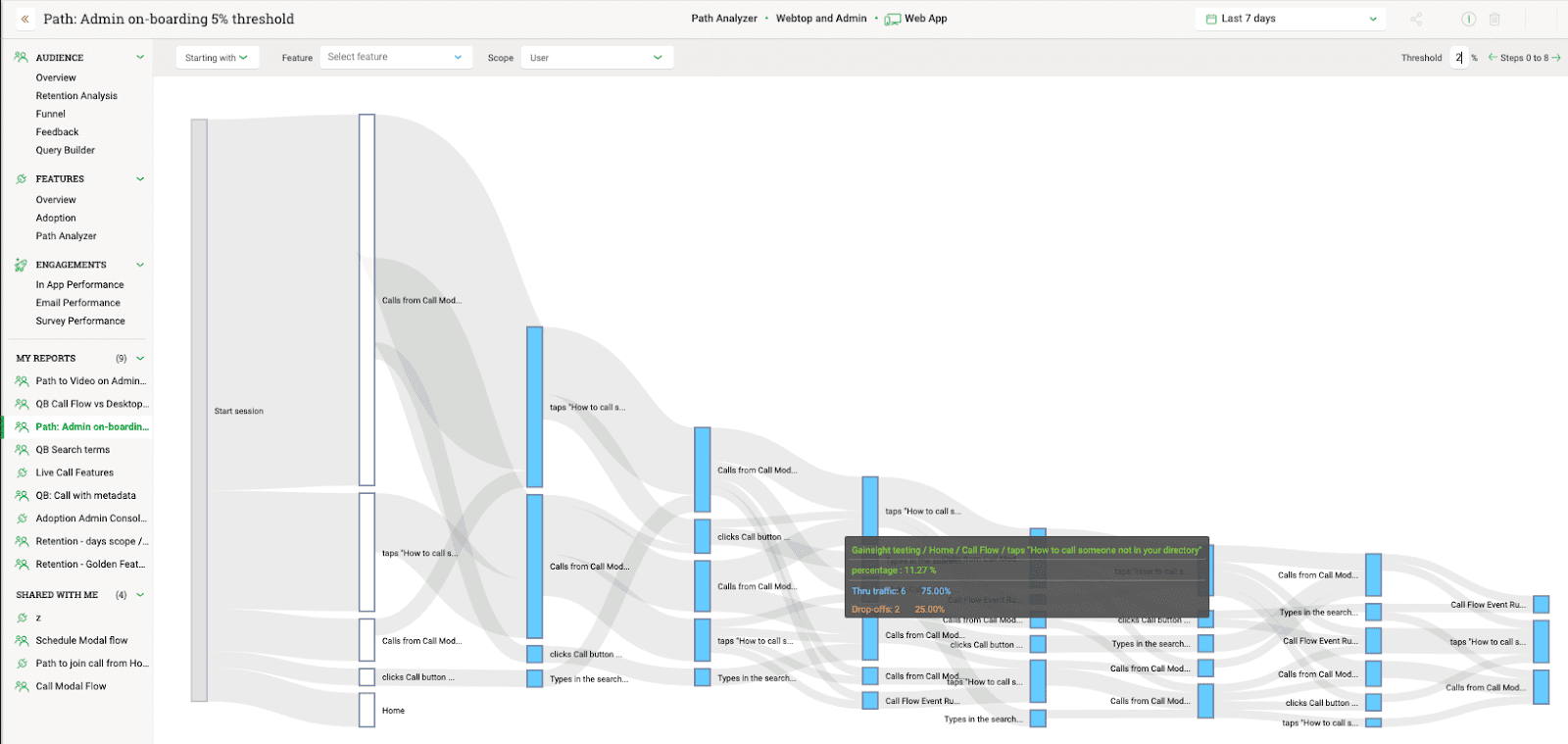Open the QB Search terms report
Screen dimensions: 1568x744
coord(73,450)
